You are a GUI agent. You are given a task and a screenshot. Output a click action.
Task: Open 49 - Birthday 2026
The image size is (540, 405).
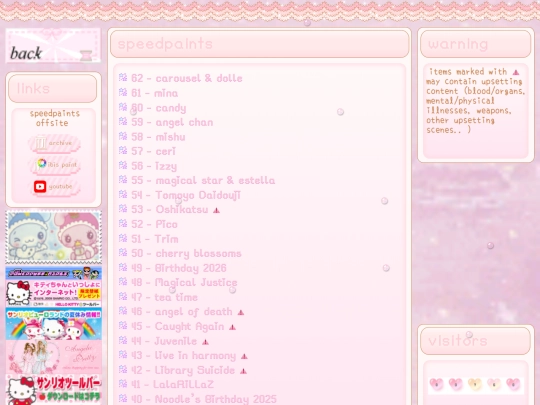click(x=179, y=268)
